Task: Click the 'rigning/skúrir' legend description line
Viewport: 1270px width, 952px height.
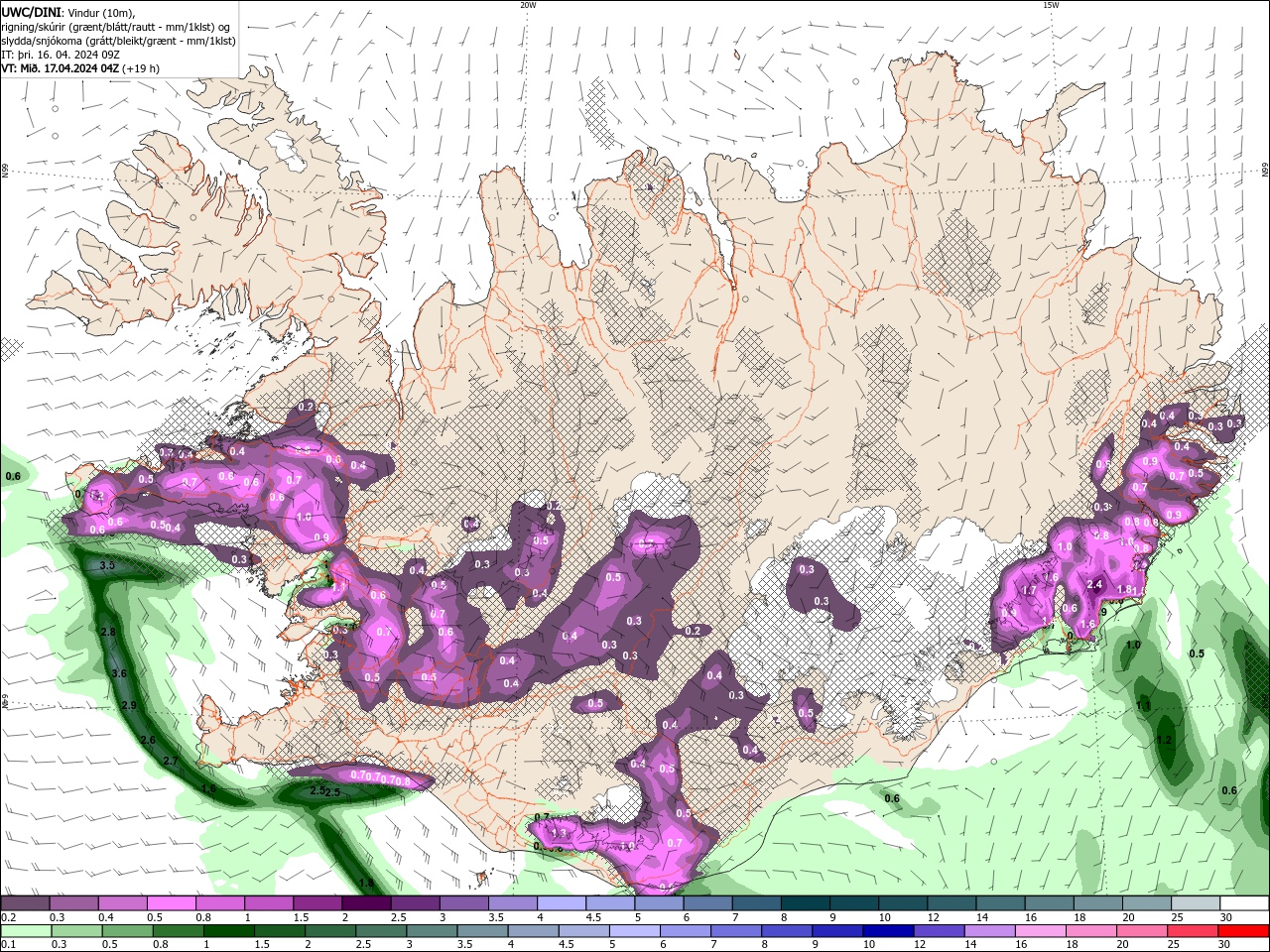Action: pyautogui.click(x=117, y=27)
